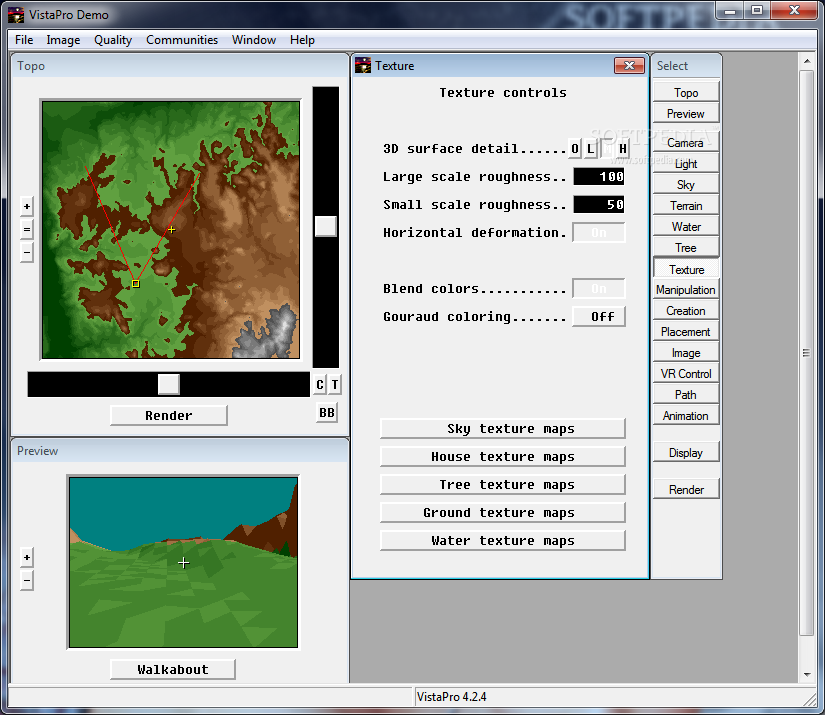Click the Large scale roughness value field
This screenshot has height=715, width=825.
pyautogui.click(x=599, y=177)
